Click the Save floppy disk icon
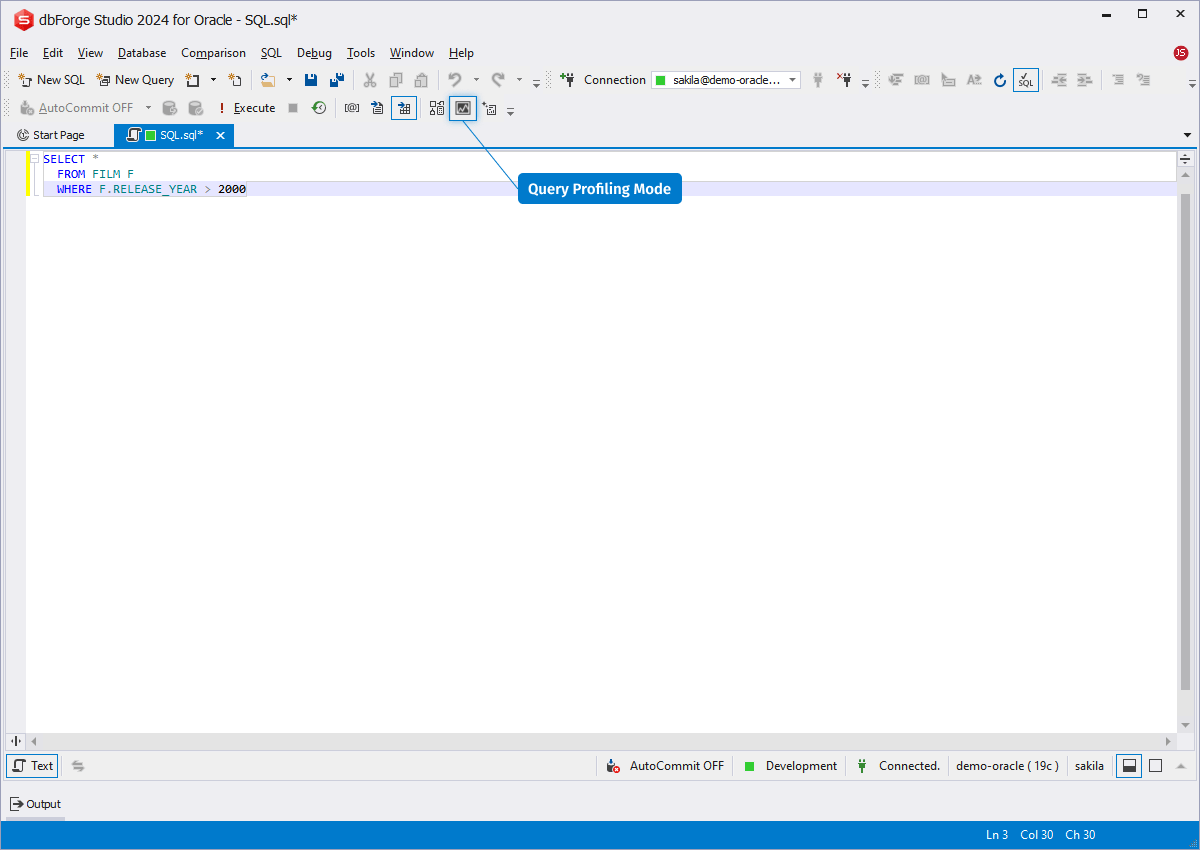Screen dimensions: 1200x850 tap(311, 80)
